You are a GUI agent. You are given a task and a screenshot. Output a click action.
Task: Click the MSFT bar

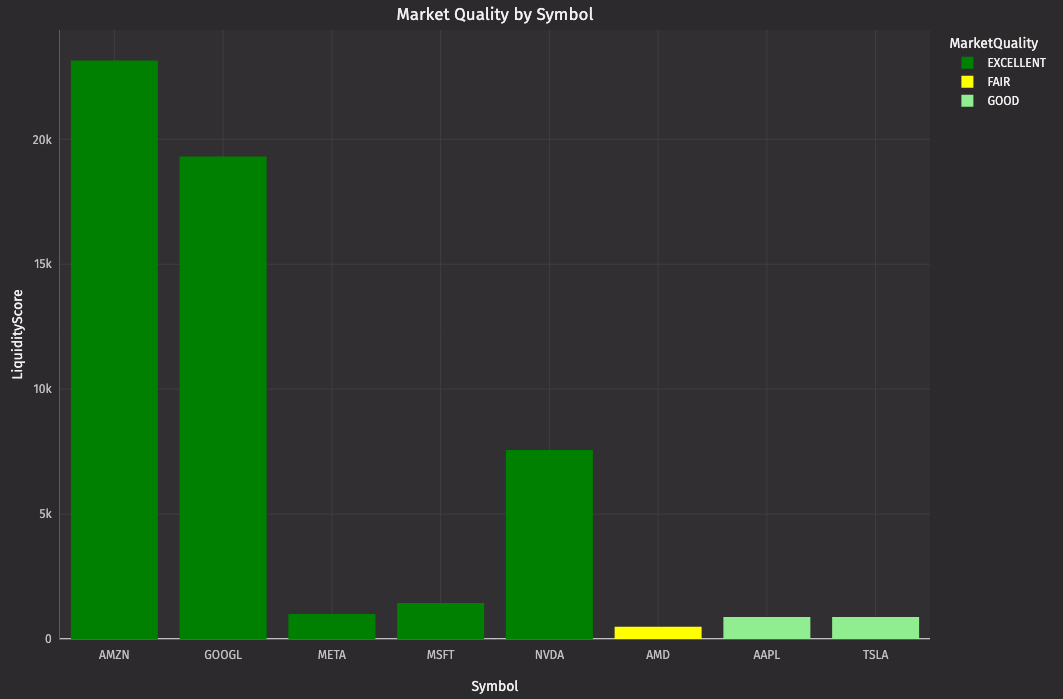click(x=440, y=621)
